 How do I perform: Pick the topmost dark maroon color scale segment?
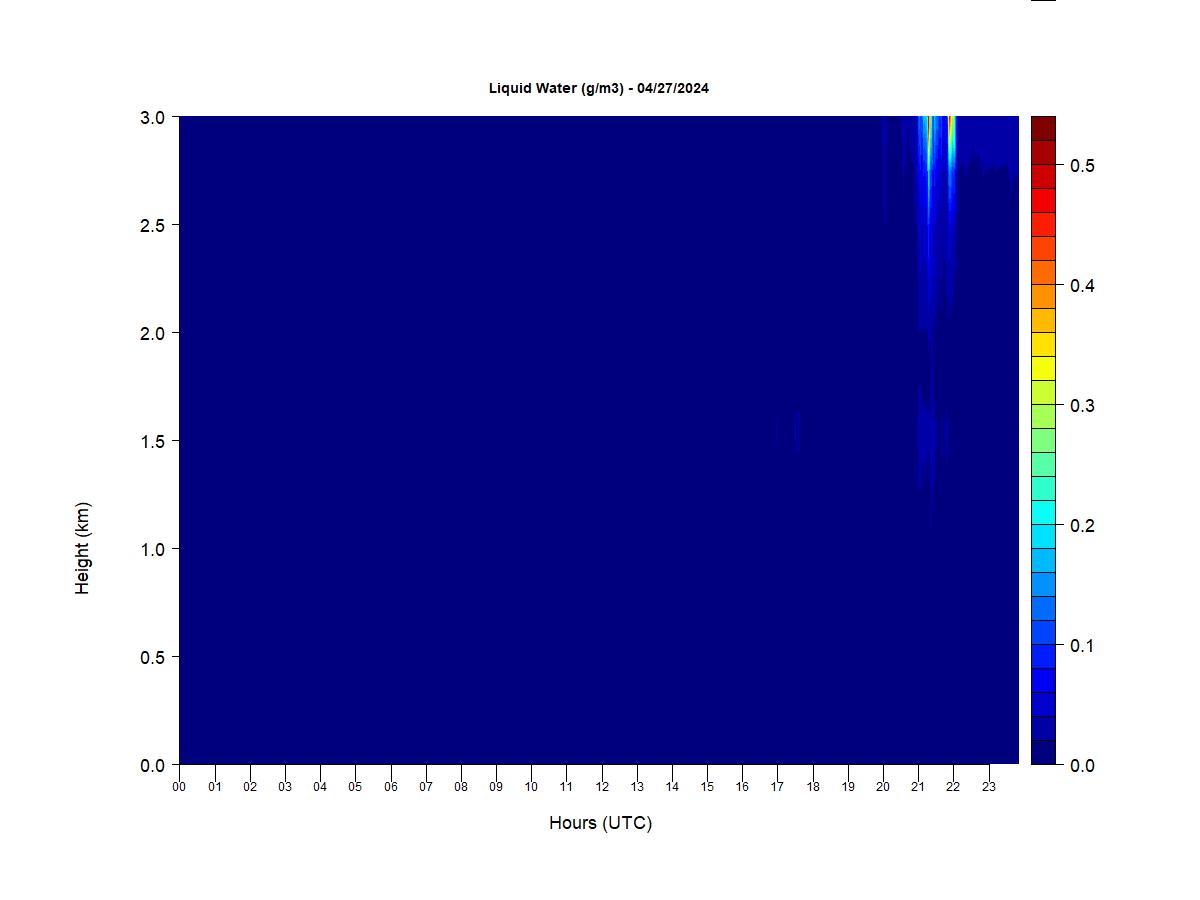tap(1043, 128)
